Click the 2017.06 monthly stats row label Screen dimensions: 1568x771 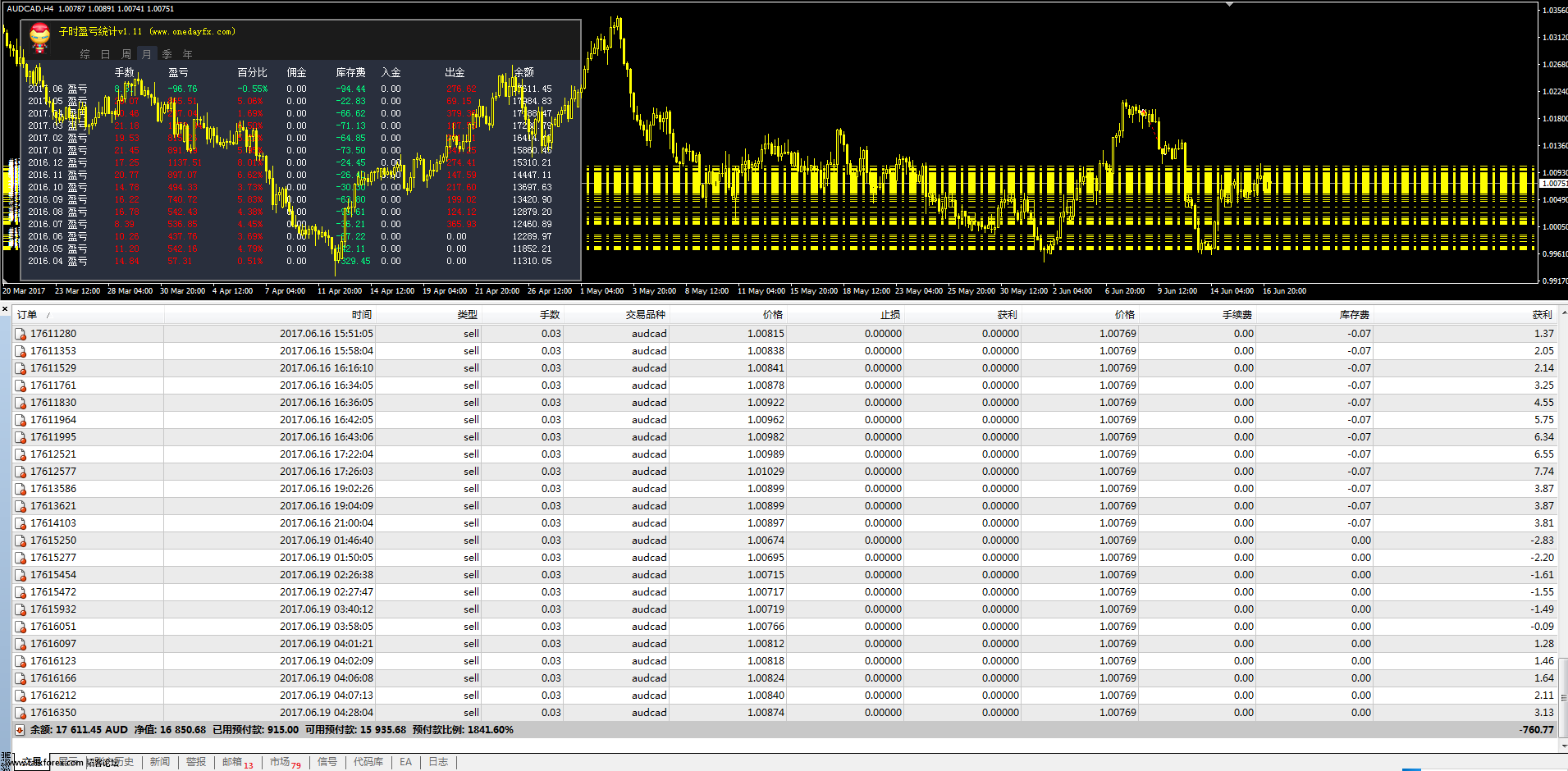coord(57,89)
